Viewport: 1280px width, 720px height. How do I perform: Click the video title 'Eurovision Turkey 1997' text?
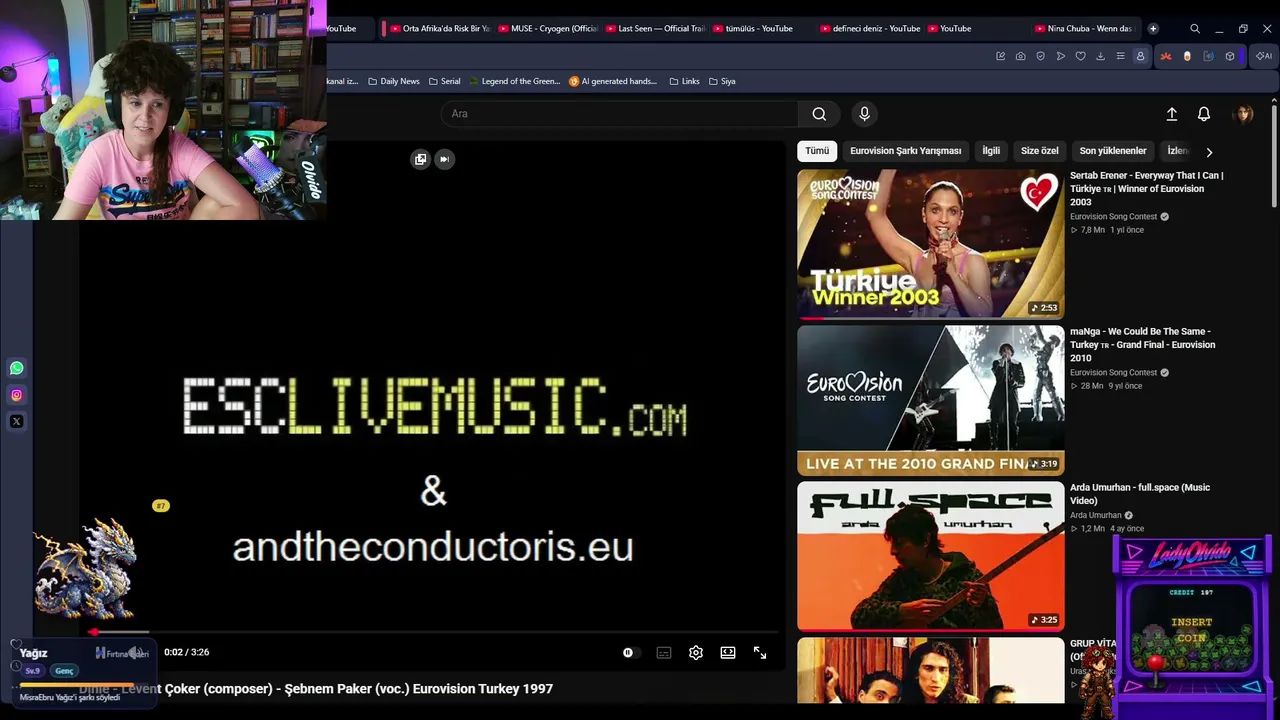(x=483, y=689)
